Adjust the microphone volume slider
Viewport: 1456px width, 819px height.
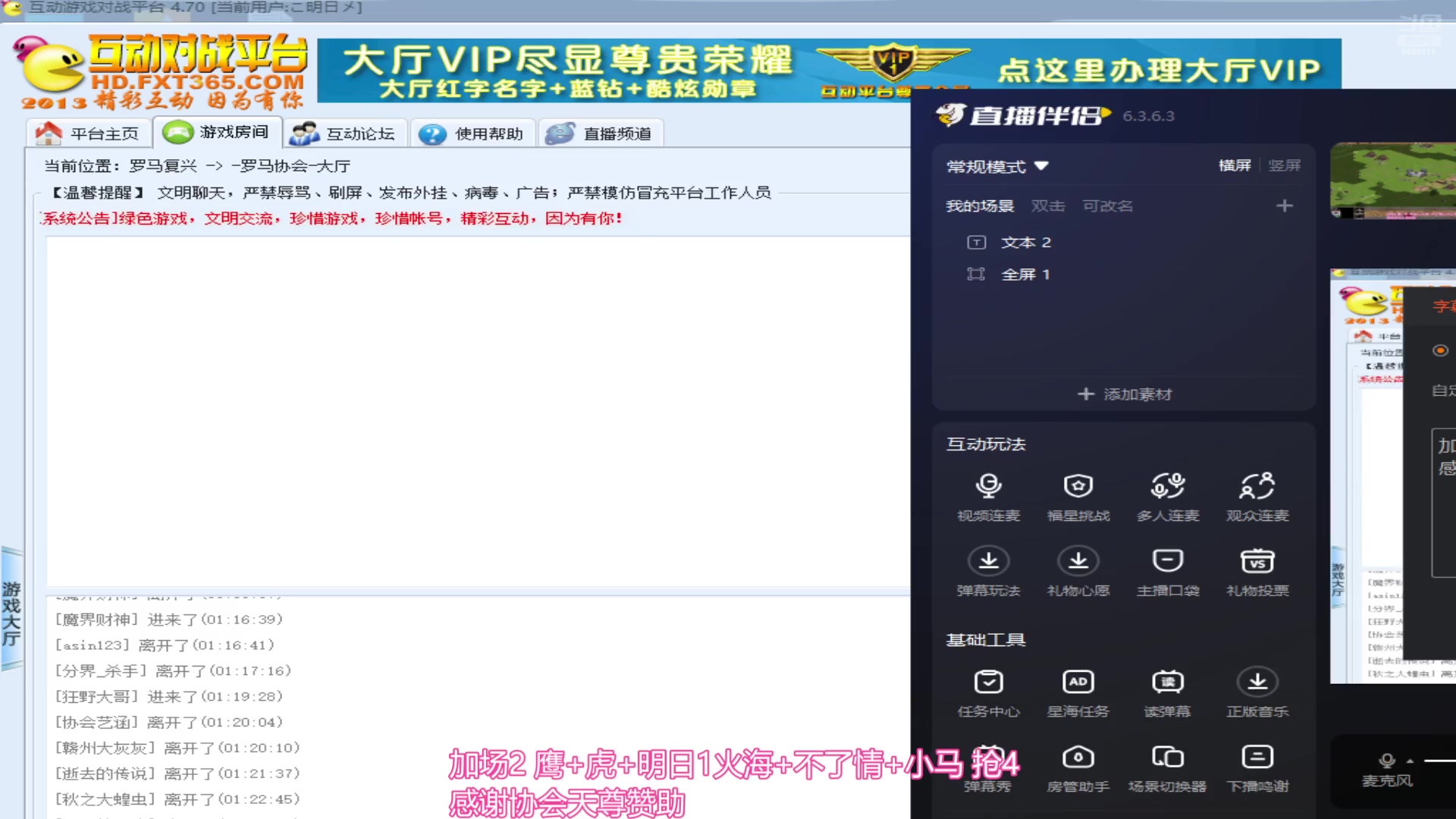coord(1439,761)
